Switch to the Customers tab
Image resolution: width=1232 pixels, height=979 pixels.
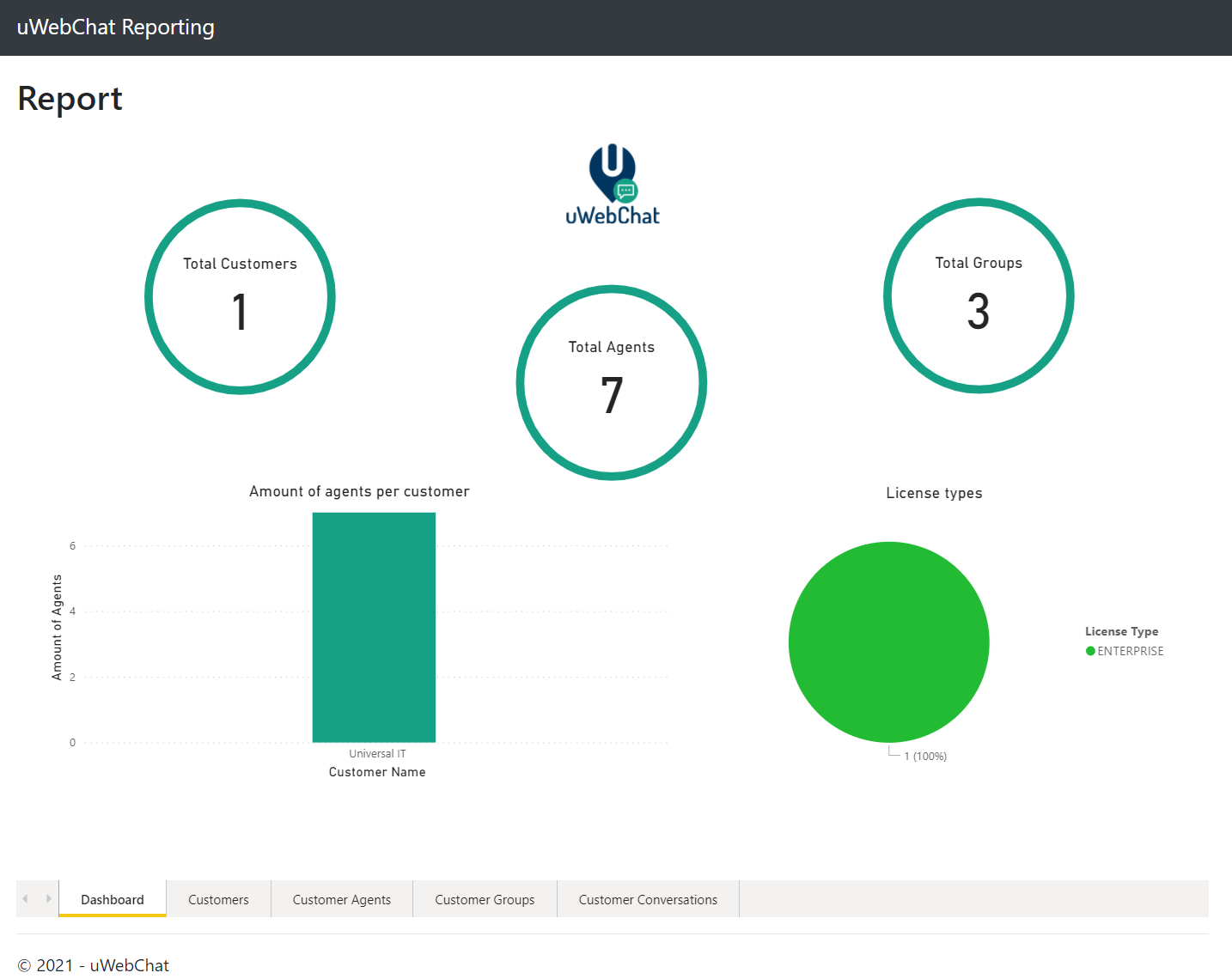click(218, 899)
